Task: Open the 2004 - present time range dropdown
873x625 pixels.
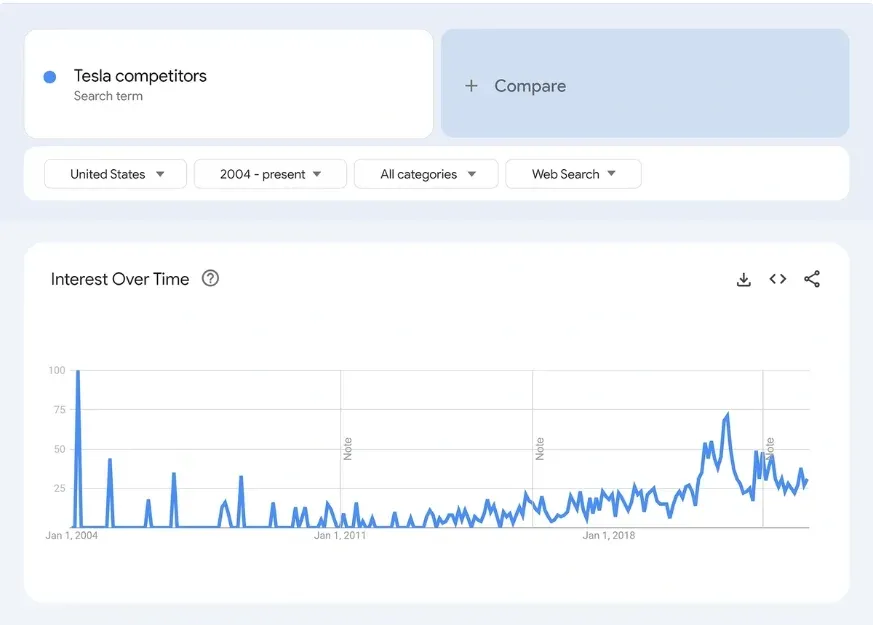Action: [x=270, y=174]
